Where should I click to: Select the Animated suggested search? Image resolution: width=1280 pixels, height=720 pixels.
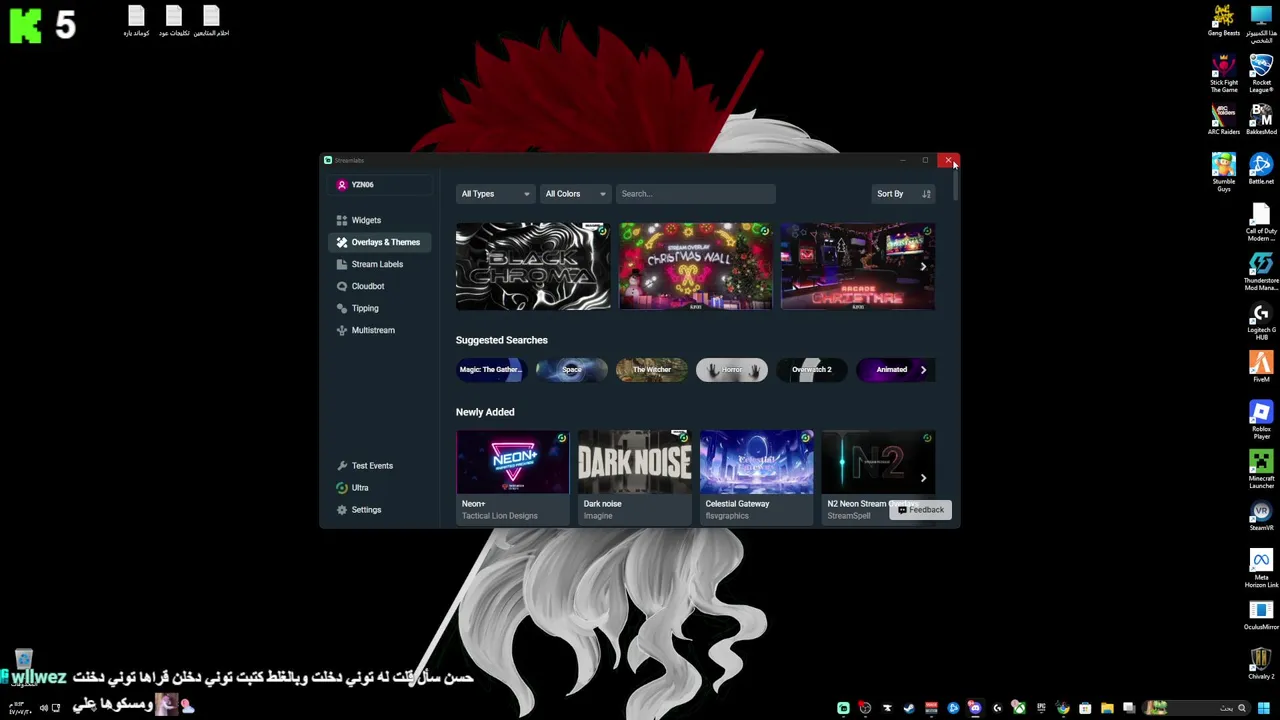(x=892, y=370)
